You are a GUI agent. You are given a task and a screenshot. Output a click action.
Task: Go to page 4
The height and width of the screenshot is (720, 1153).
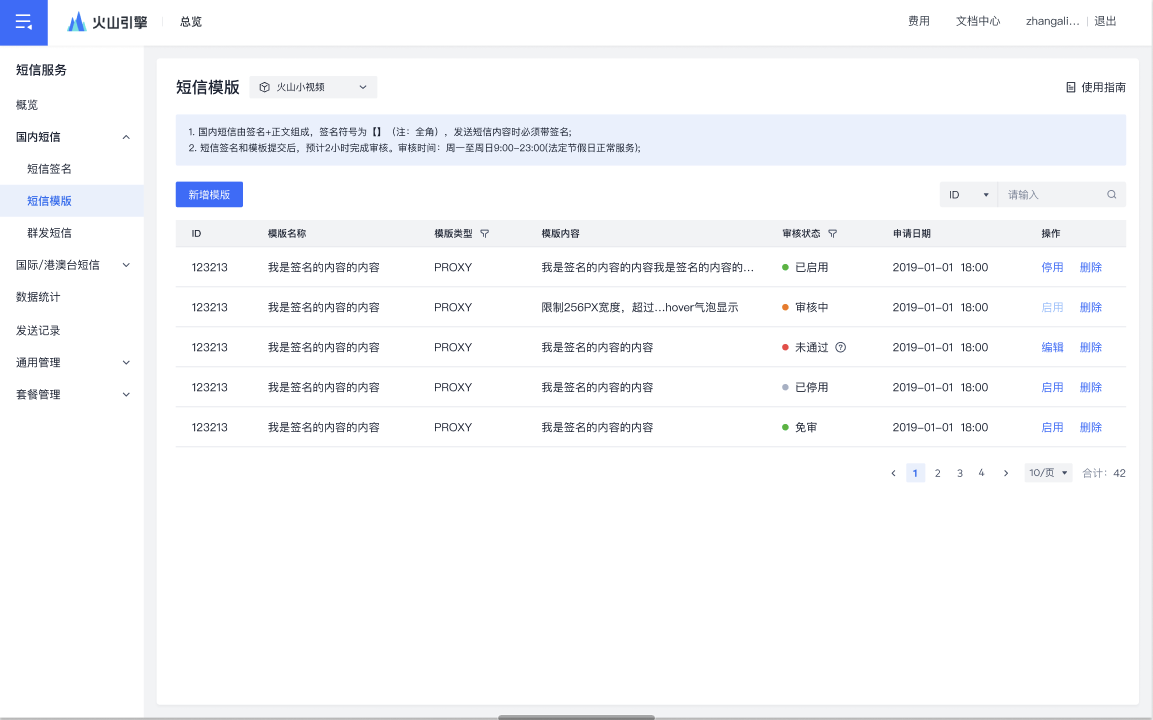click(x=981, y=474)
